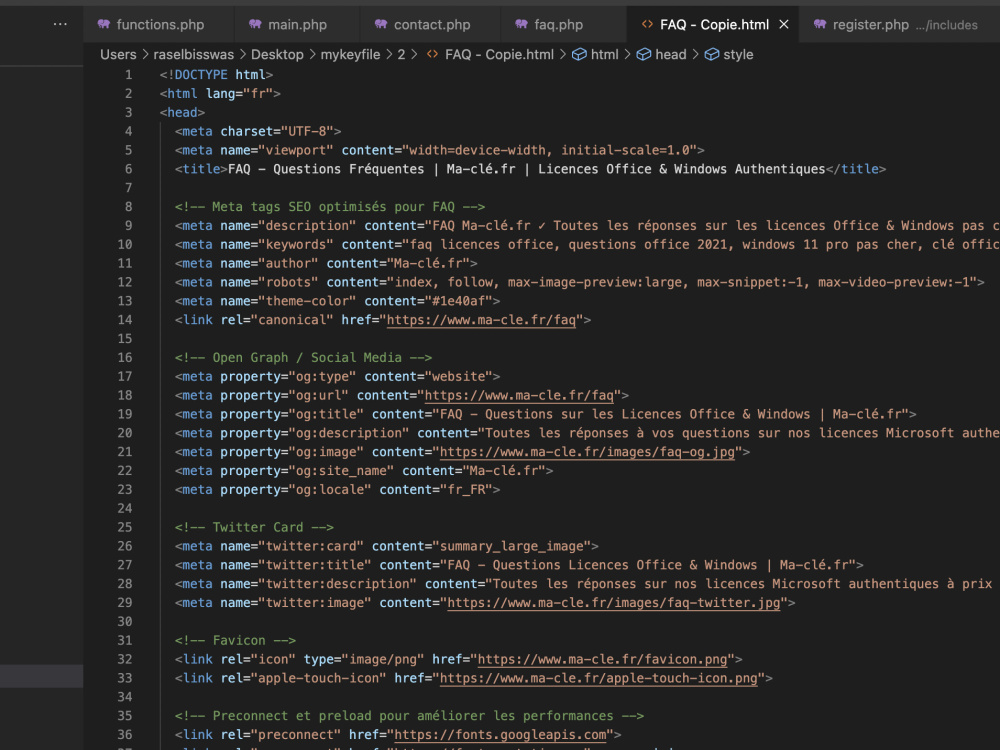Click the PHP elephant icon on contact.php tab
Screen dimensions: 1000x750
(x=381, y=24)
